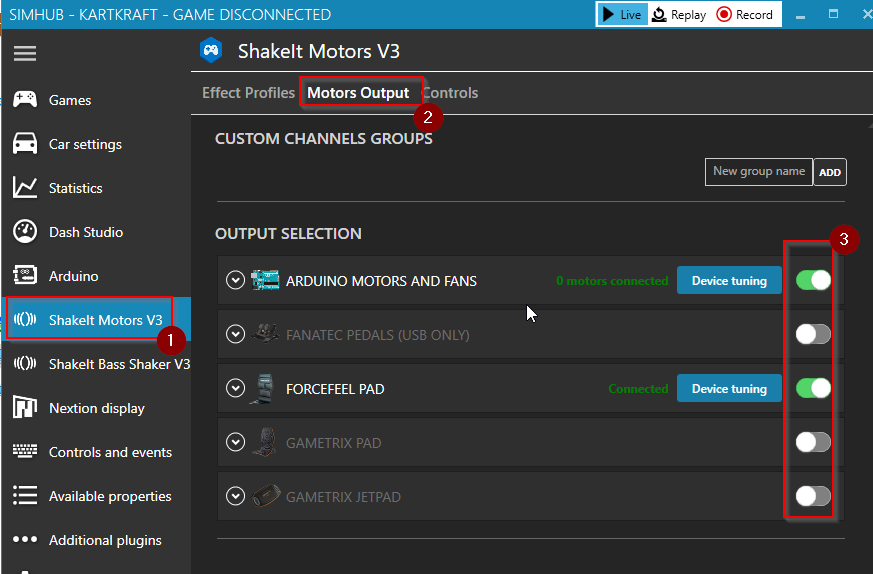
Task: Open the hamburger menu icon
Action: click(x=25, y=53)
